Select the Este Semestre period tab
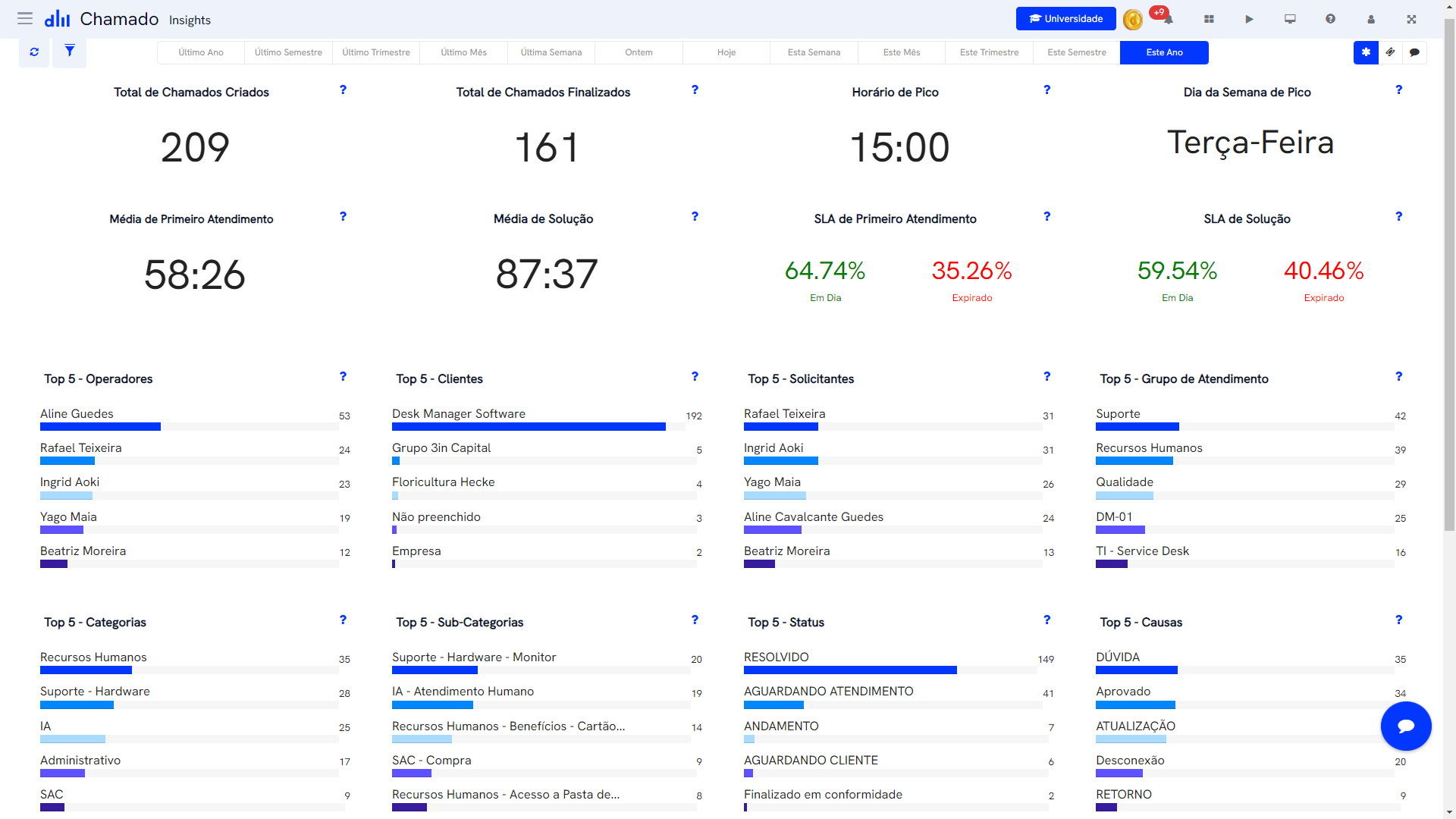The width and height of the screenshot is (1456, 819). coord(1077,52)
